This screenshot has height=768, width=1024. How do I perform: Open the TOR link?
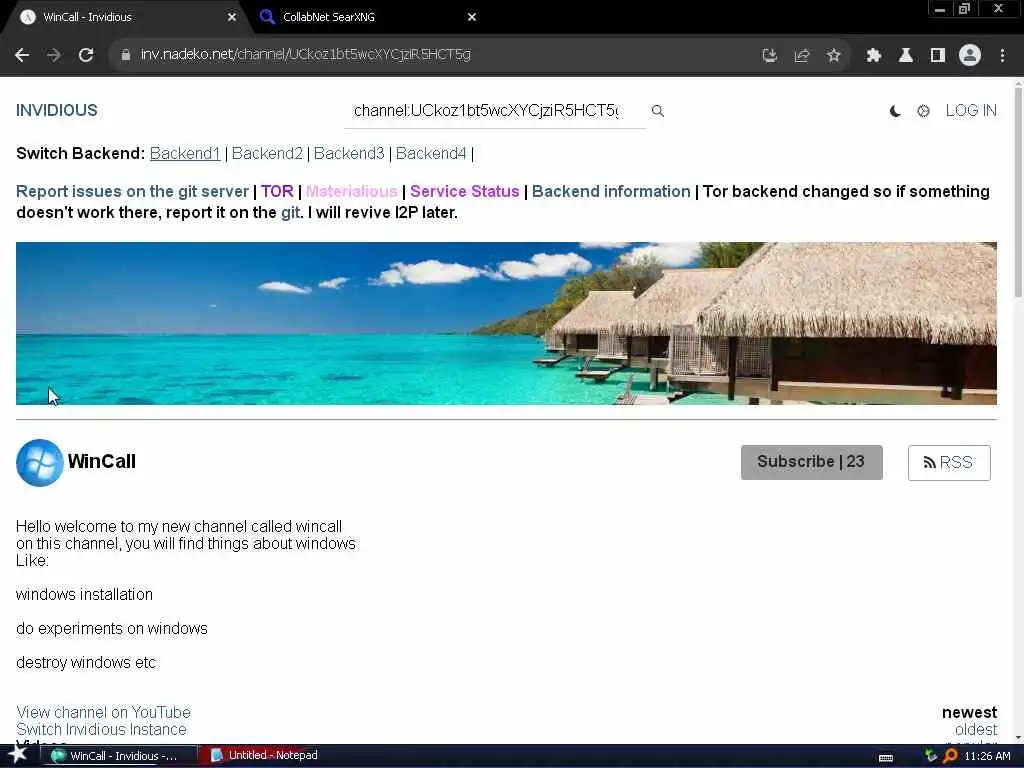click(277, 191)
